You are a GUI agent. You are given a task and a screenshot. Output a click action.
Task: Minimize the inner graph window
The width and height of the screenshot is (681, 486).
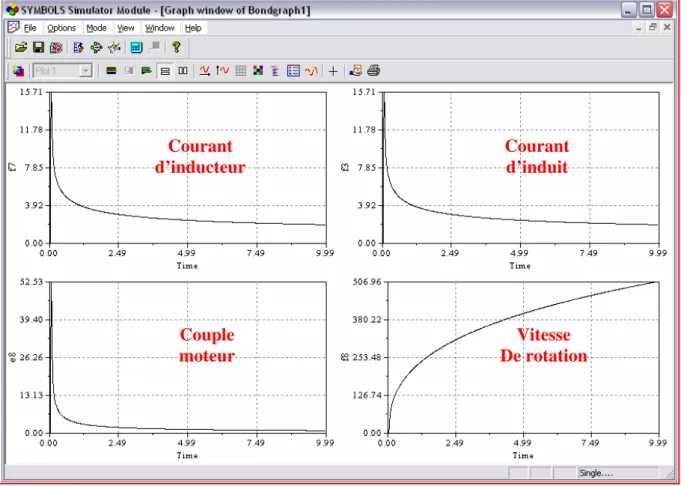point(638,27)
